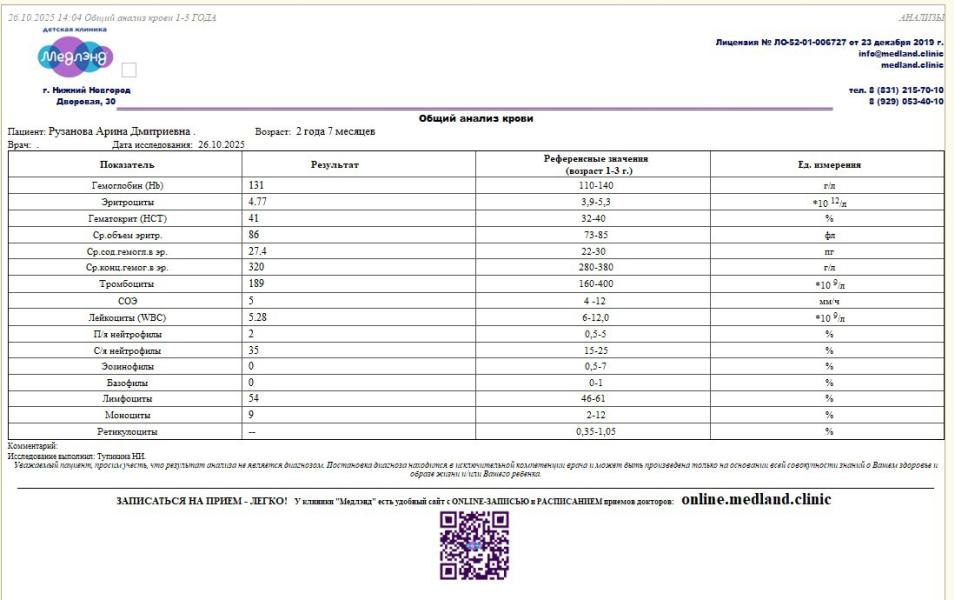Select the Гемоглобин (Hb) result value 131
The height and width of the screenshot is (600, 954).
(257, 186)
